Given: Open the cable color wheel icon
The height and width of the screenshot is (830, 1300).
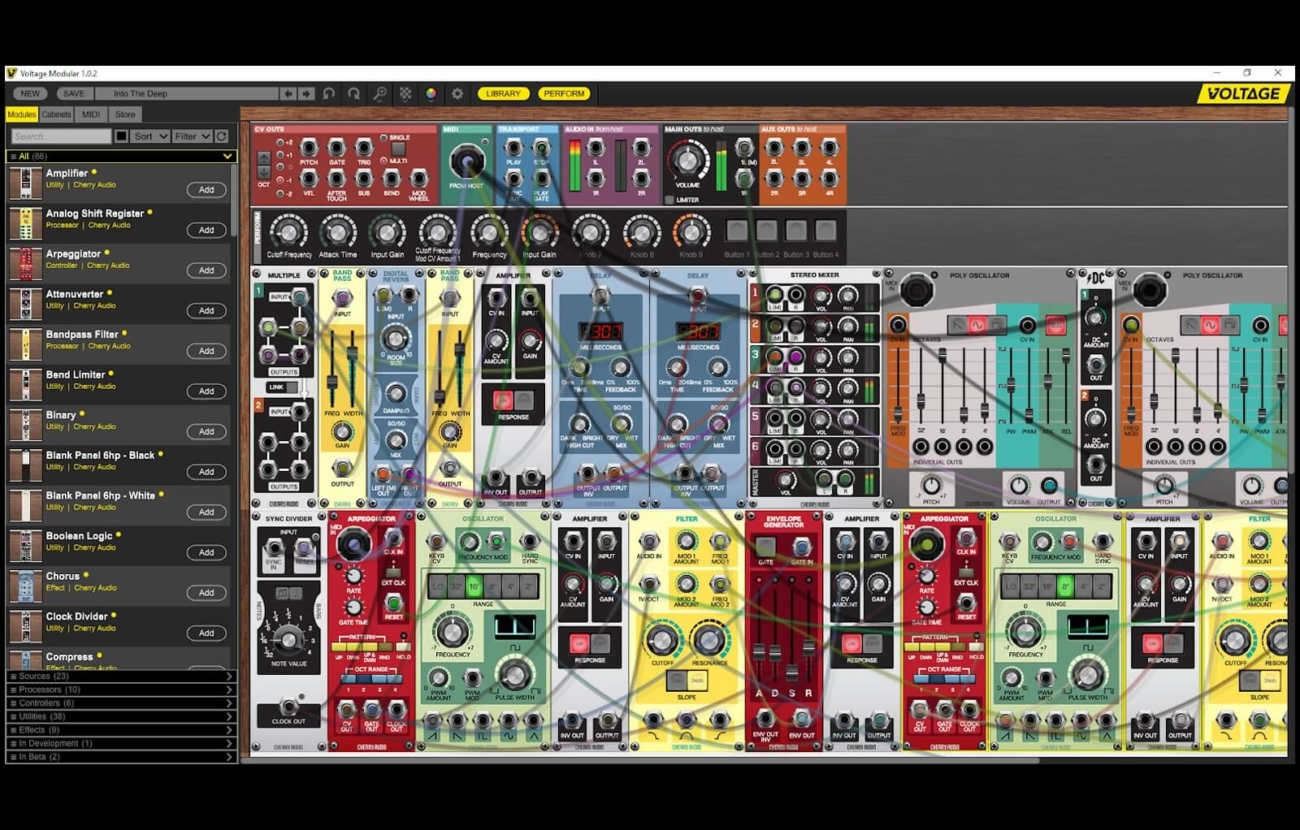Looking at the screenshot, I should pyautogui.click(x=431, y=94).
